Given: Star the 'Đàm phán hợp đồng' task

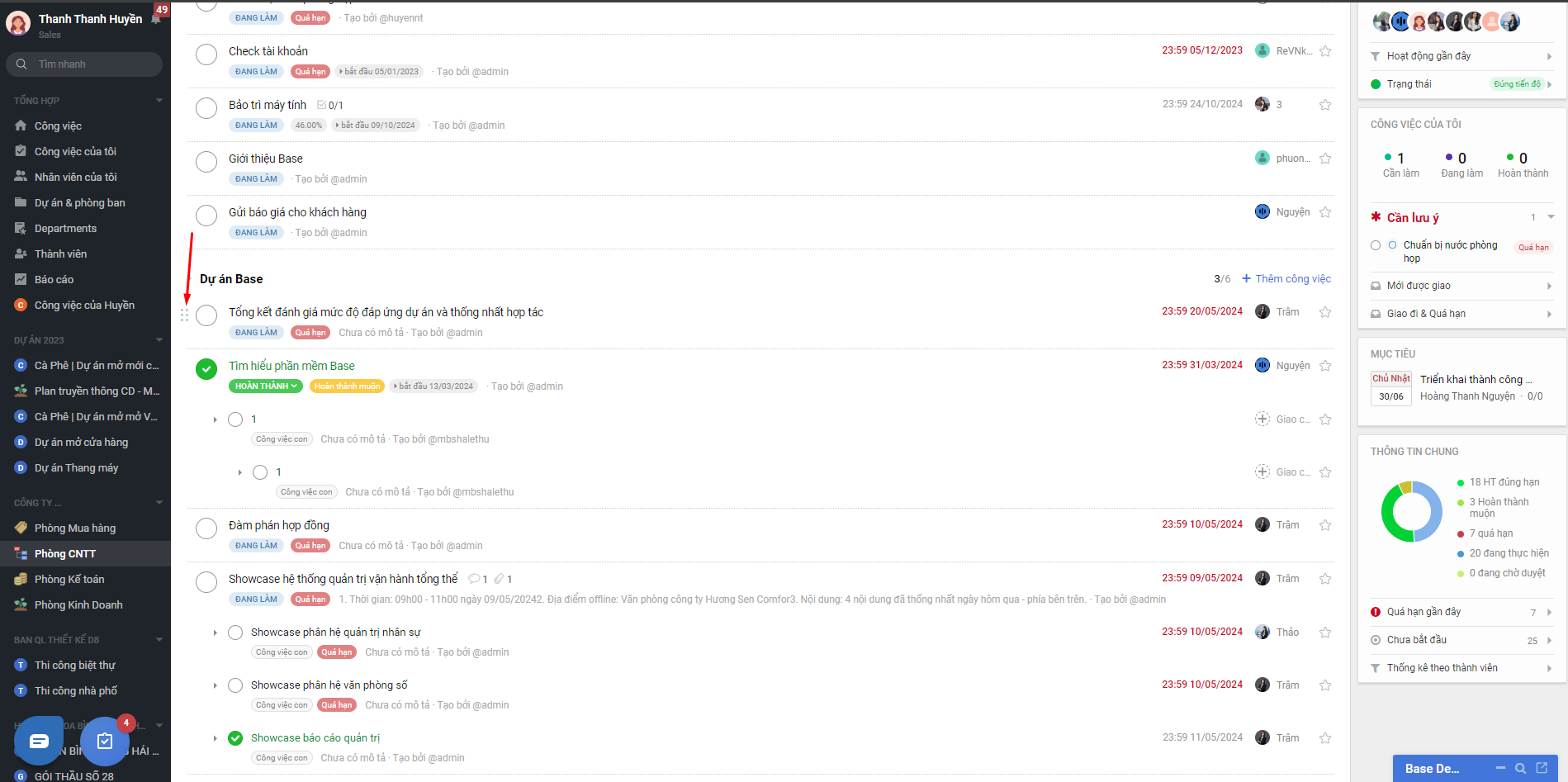Looking at the screenshot, I should point(1325,525).
